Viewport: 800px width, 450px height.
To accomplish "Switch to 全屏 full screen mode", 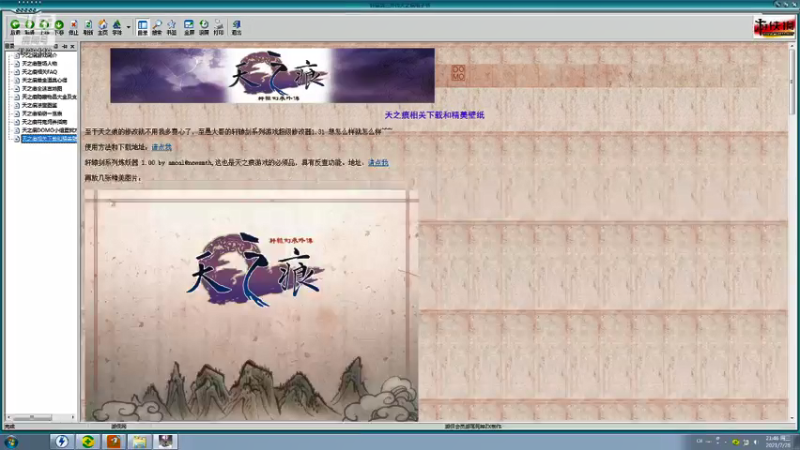I will 189,27.
